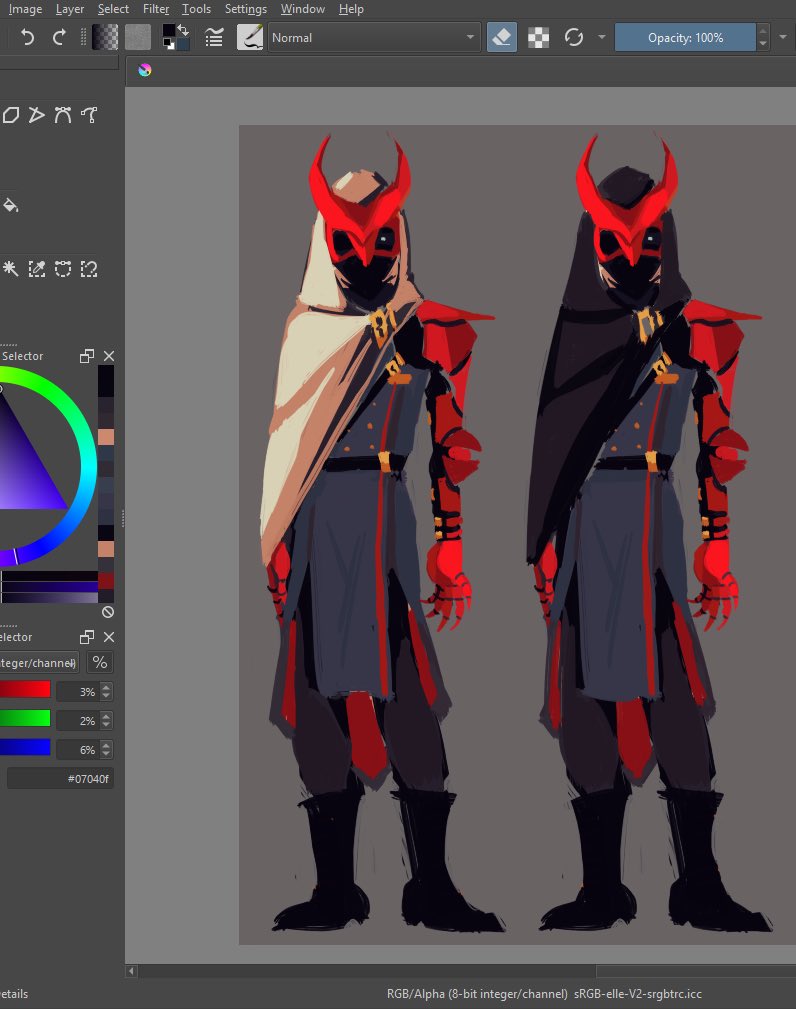
Task: Select the Freehand Path tool
Action: 89,115
